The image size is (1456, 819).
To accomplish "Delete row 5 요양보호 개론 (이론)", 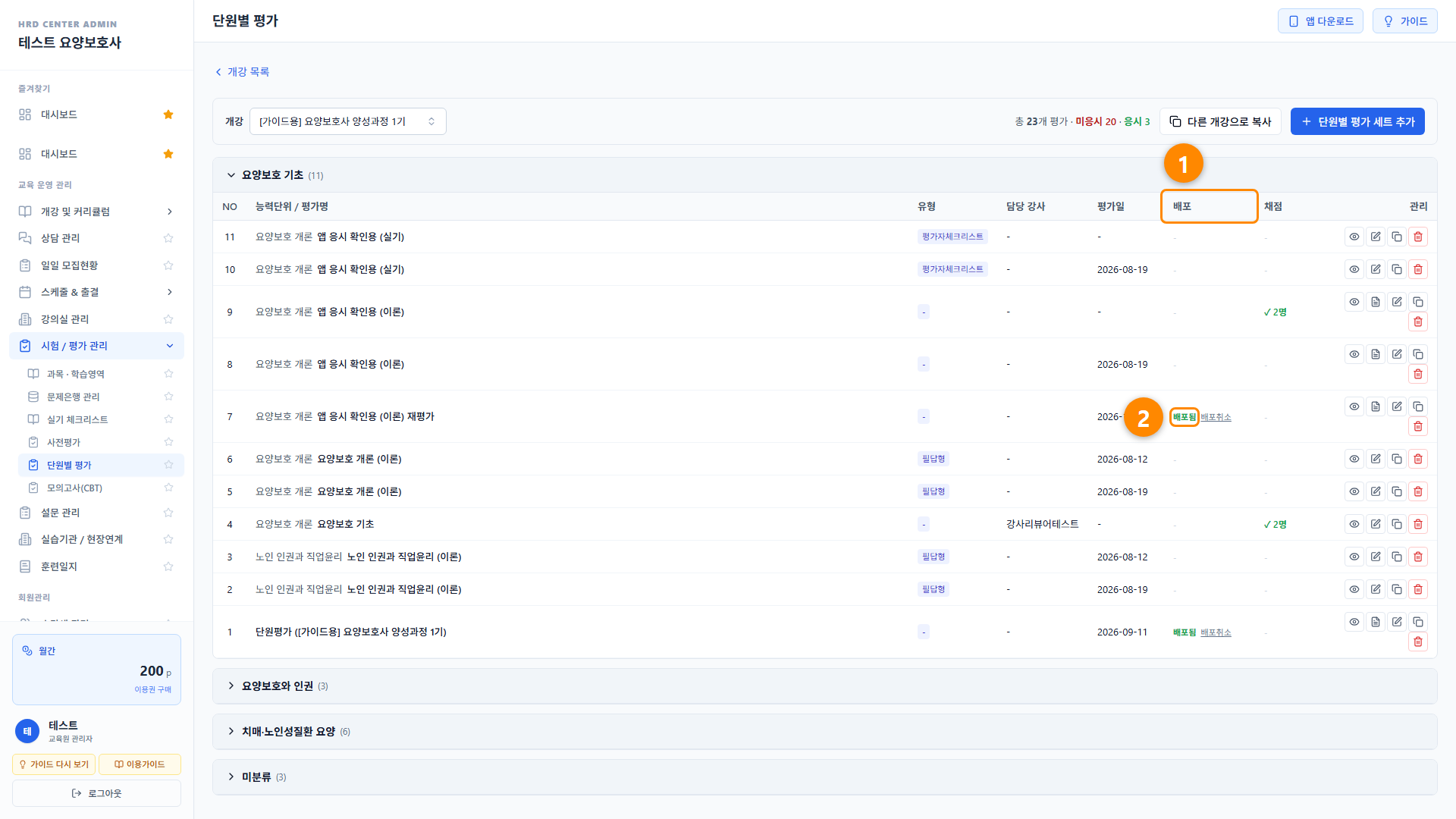I will tap(1417, 491).
